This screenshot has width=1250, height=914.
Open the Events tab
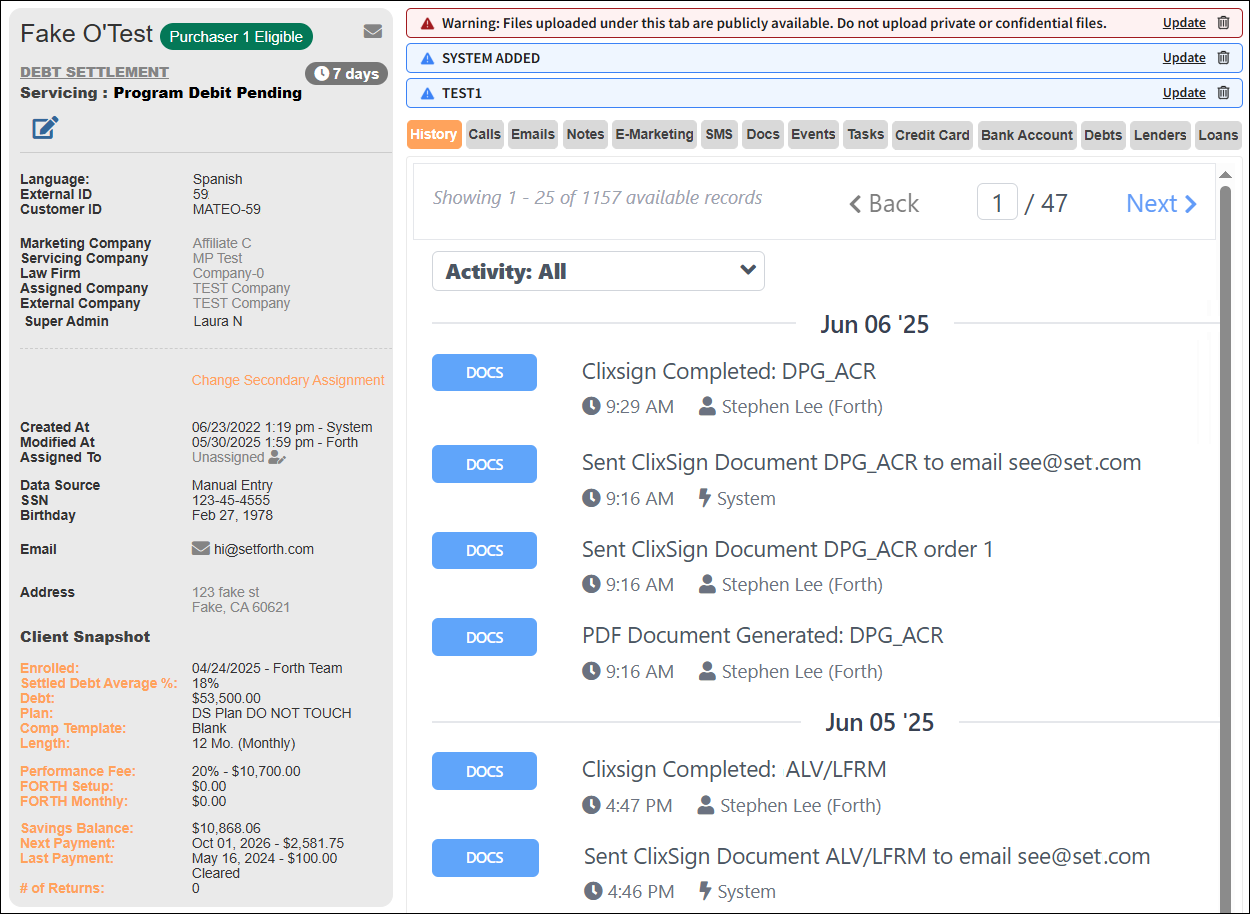tap(813, 134)
